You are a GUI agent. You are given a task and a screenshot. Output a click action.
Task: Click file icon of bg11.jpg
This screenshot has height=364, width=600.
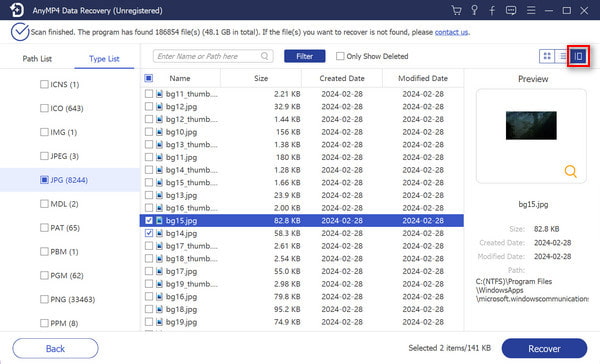pyautogui.click(x=160, y=157)
